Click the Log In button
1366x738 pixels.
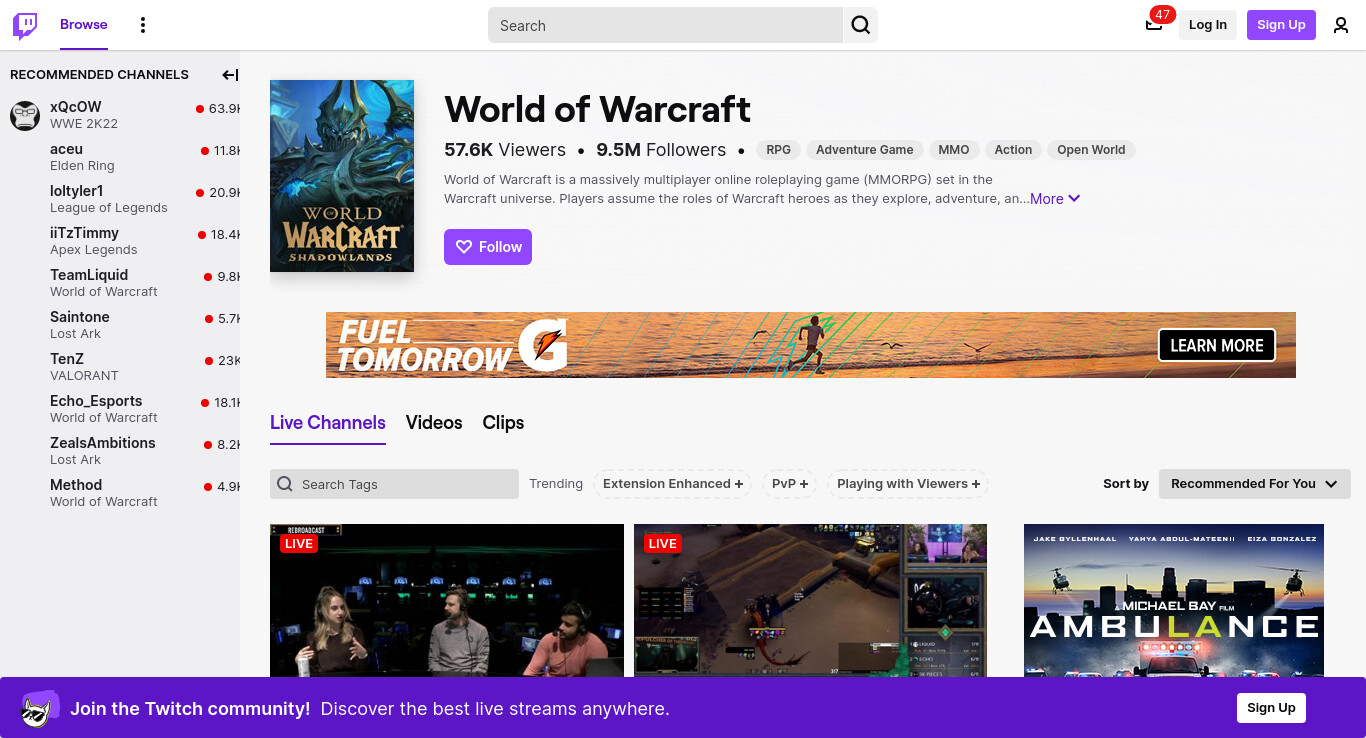click(x=1208, y=25)
